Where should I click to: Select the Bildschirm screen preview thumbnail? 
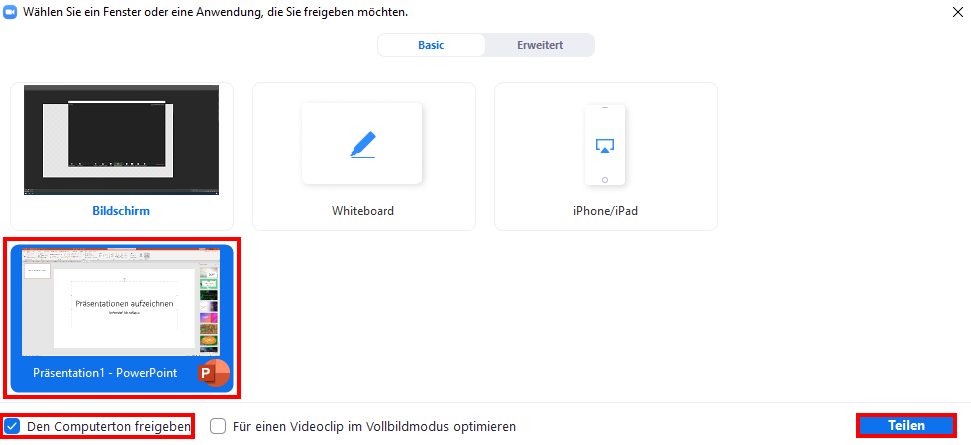(x=121, y=140)
